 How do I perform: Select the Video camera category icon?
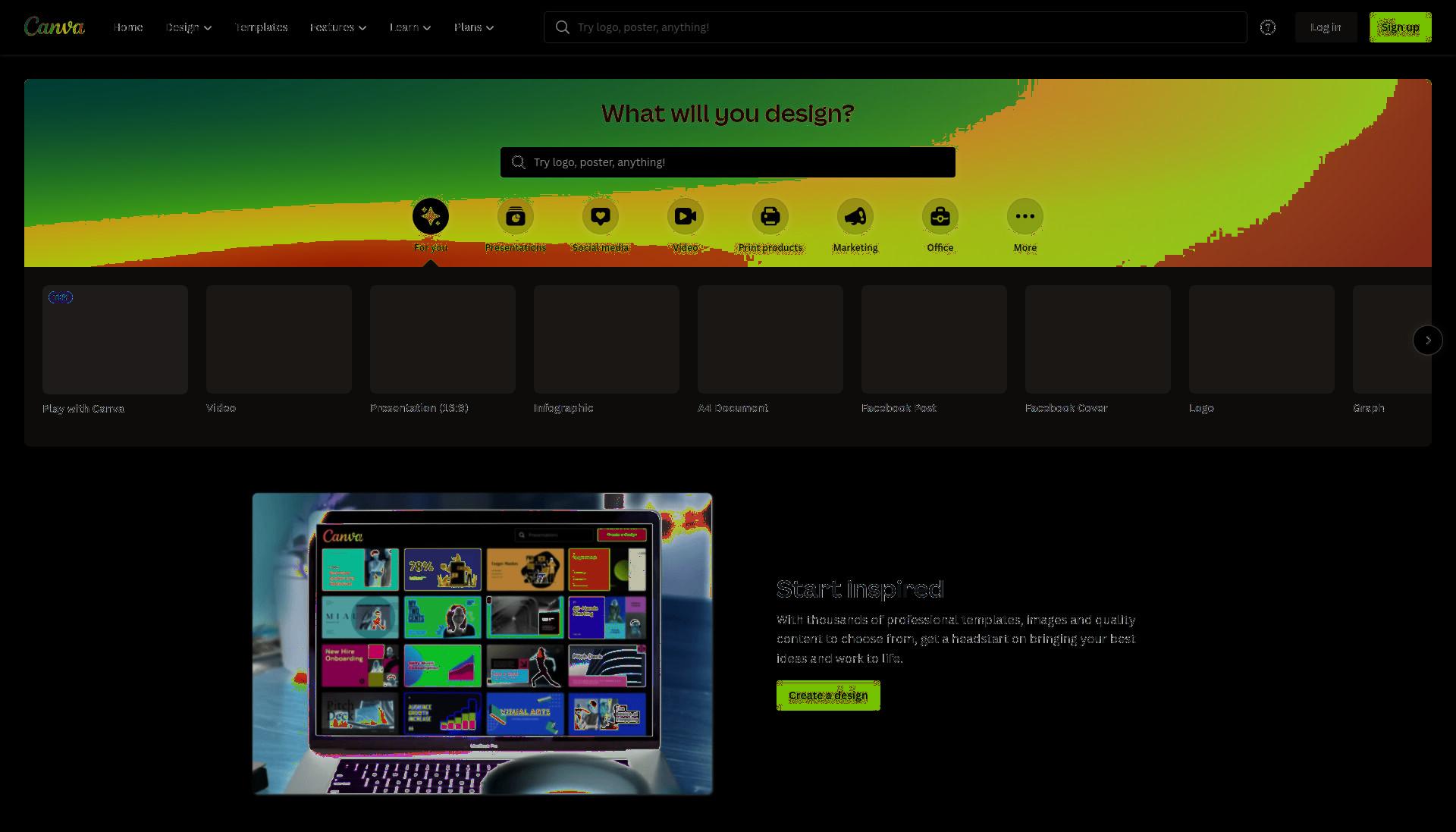click(686, 216)
